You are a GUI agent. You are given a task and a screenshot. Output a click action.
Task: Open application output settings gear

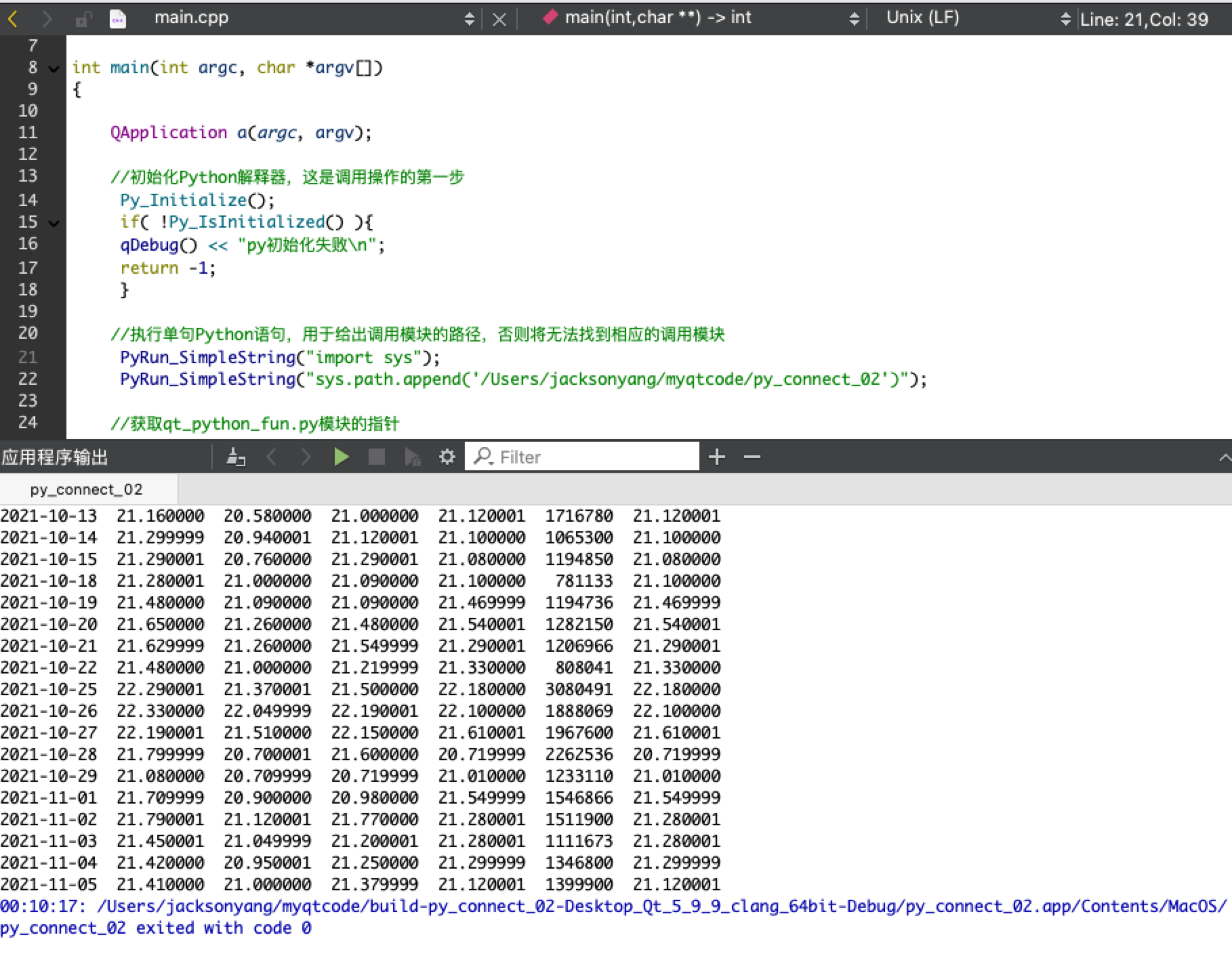point(447,457)
